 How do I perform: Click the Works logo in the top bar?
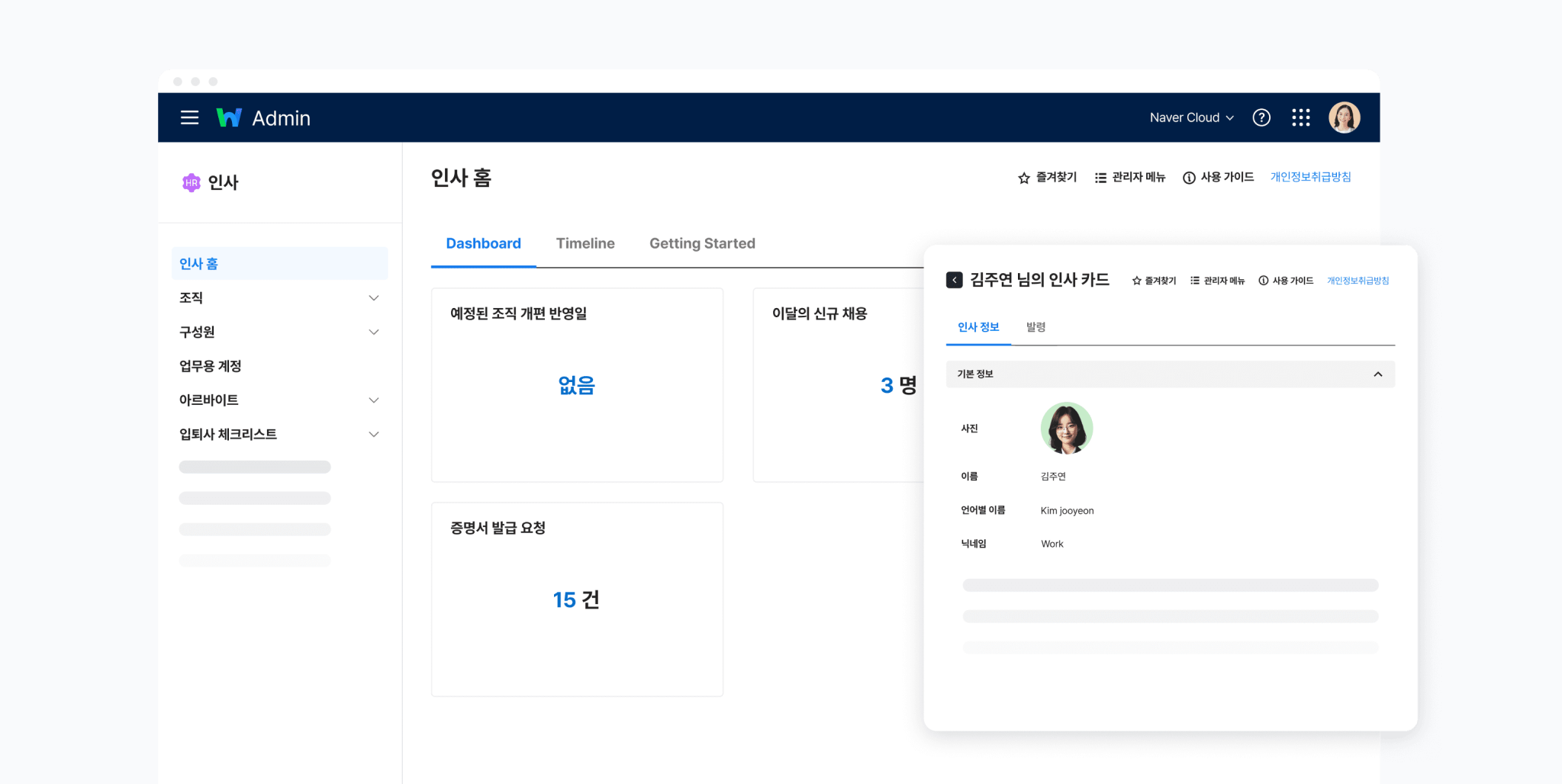(x=229, y=117)
